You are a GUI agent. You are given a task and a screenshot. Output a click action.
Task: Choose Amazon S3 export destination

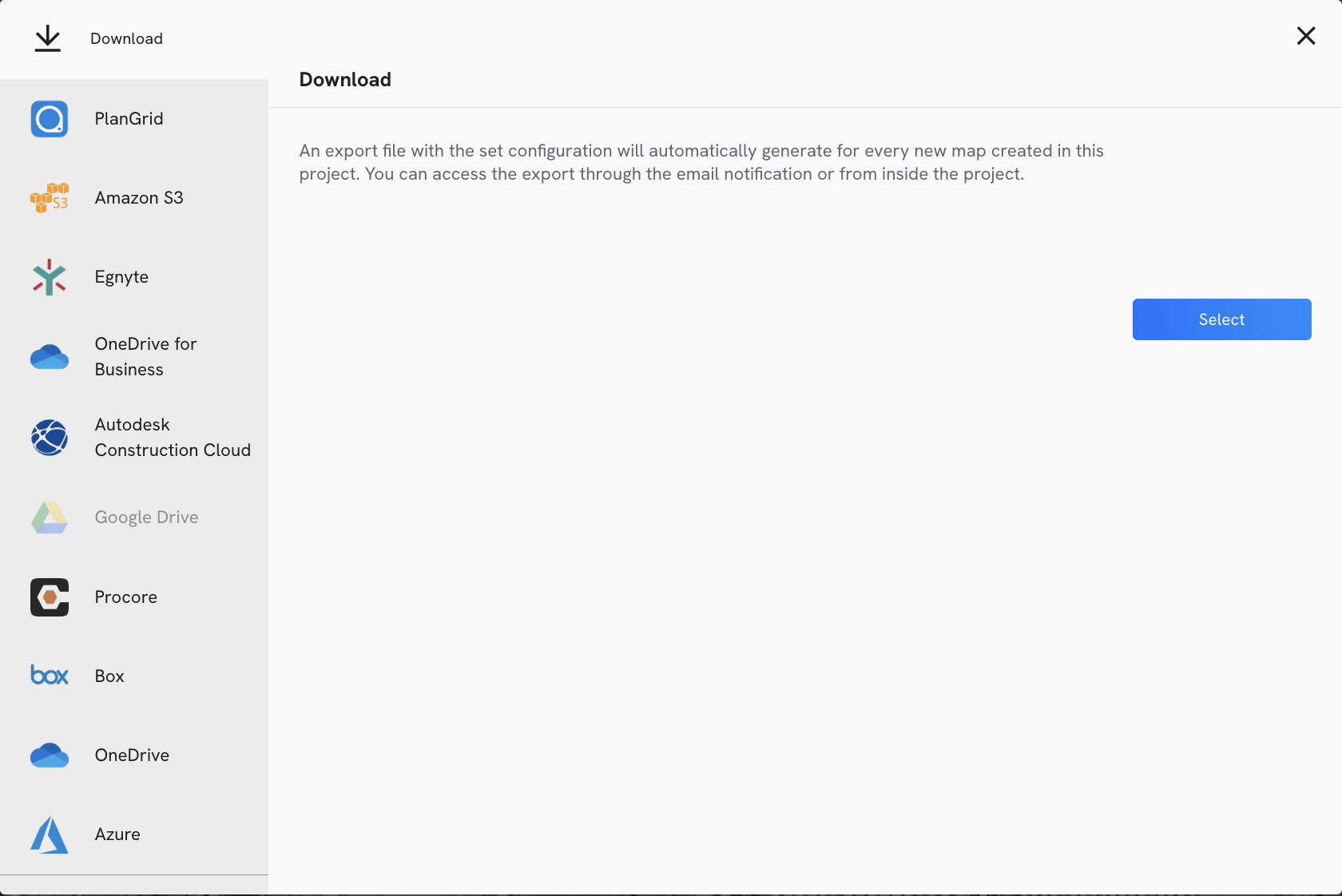[x=134, y=198]
